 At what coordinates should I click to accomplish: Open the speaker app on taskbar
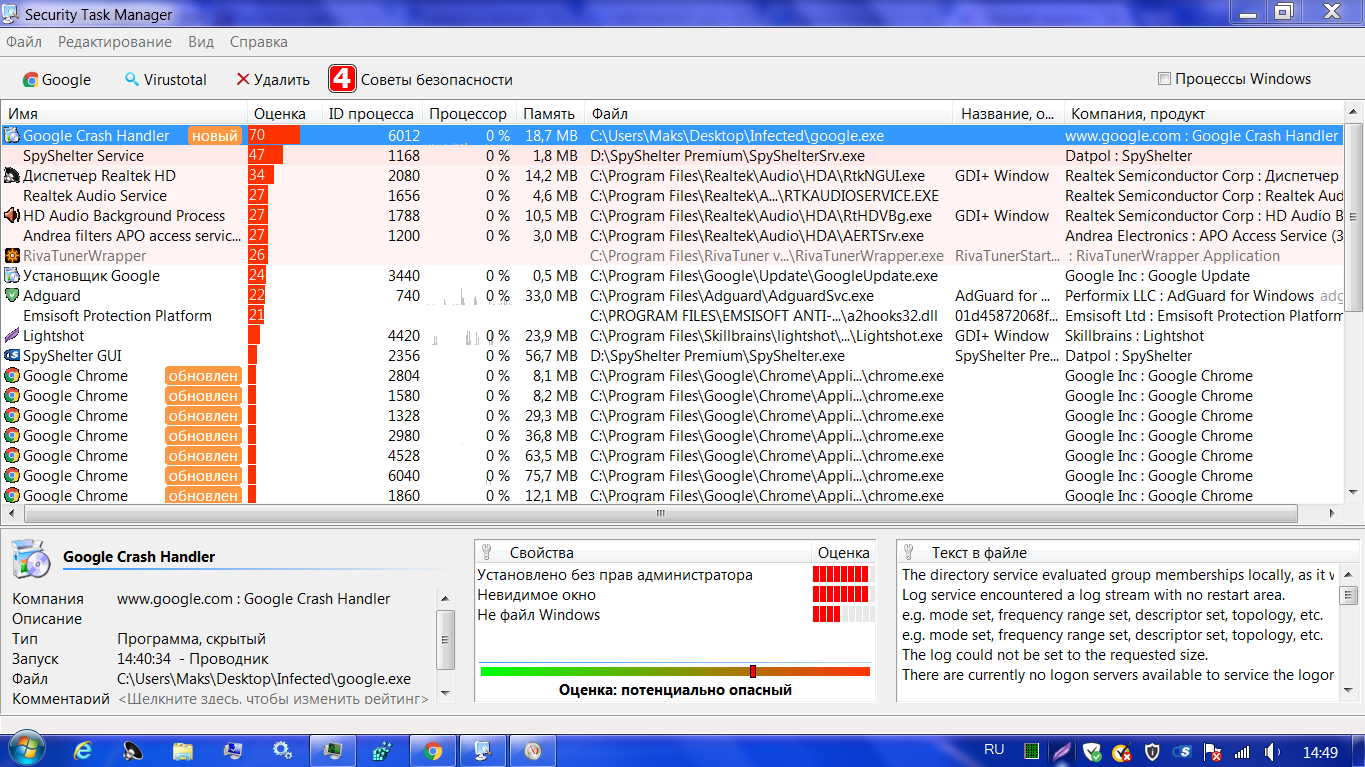[133, 750]
